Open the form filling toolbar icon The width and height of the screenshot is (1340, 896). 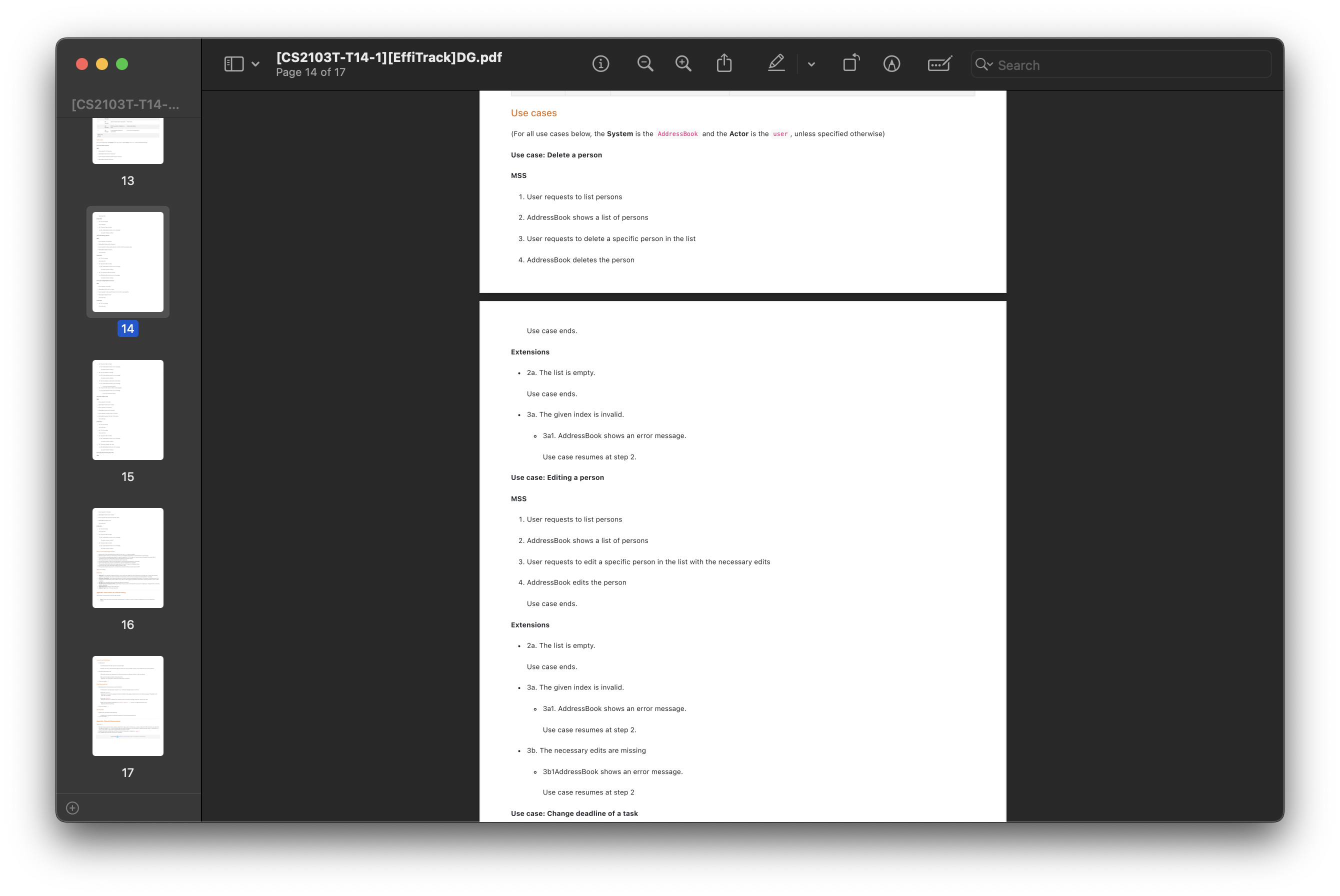(x=939, y=64)
